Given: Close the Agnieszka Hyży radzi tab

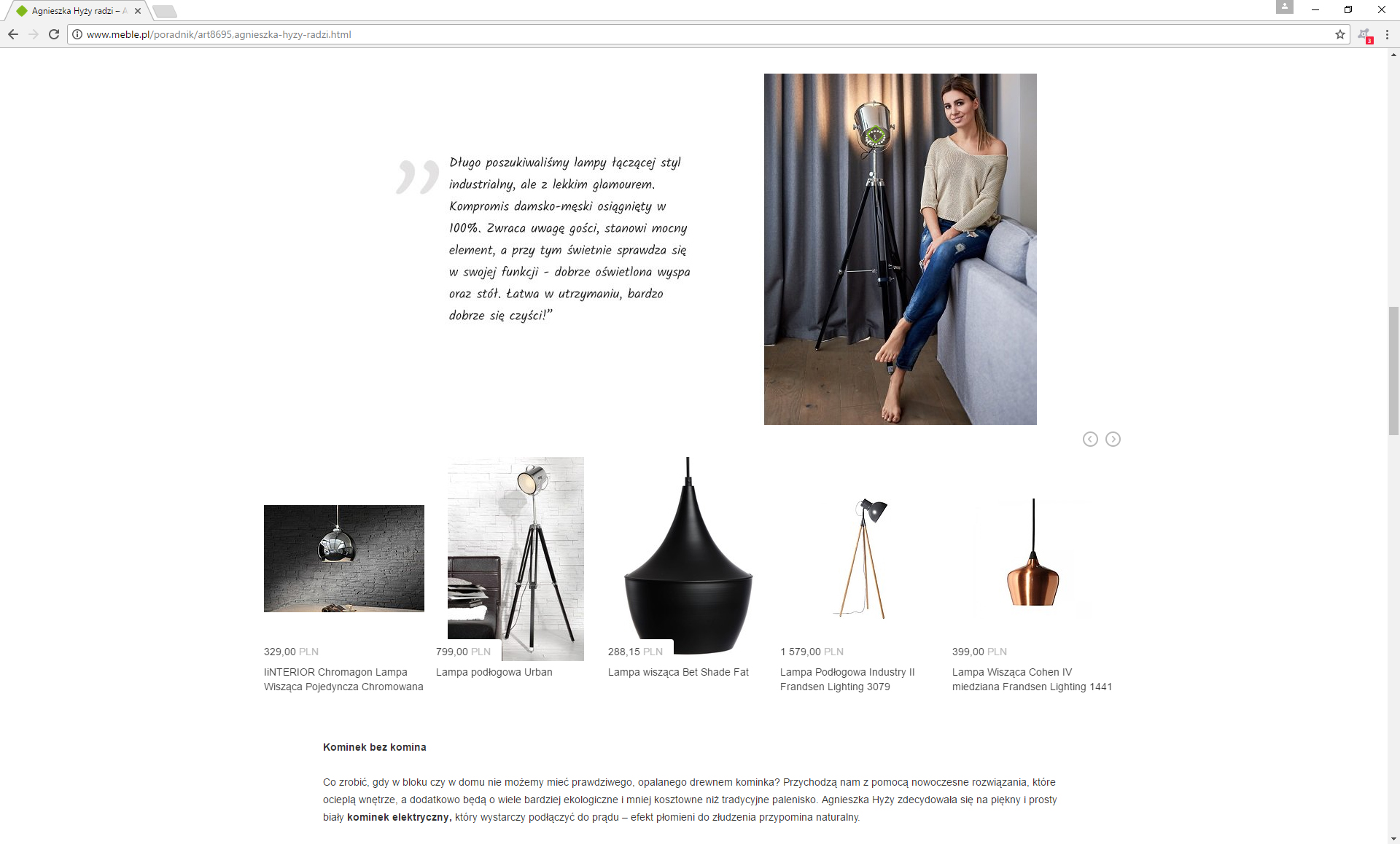Looking at the screenshot, I should click(138, 11).
